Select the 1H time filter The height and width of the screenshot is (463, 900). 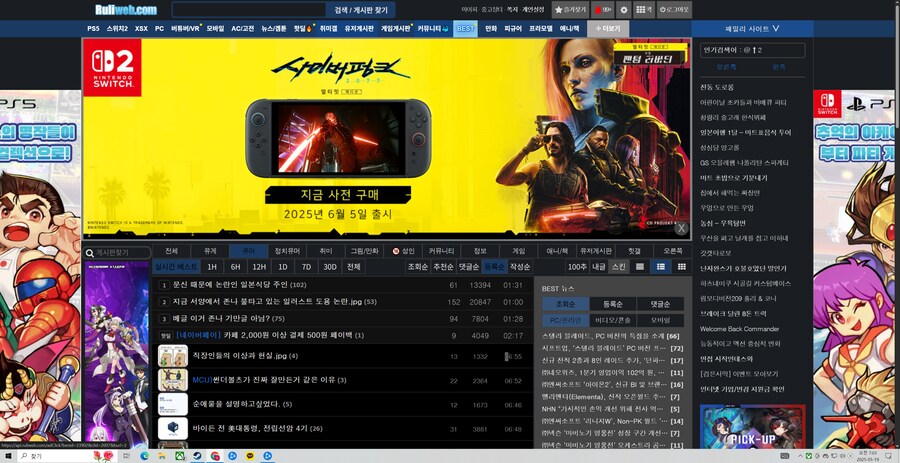(212, 267)
